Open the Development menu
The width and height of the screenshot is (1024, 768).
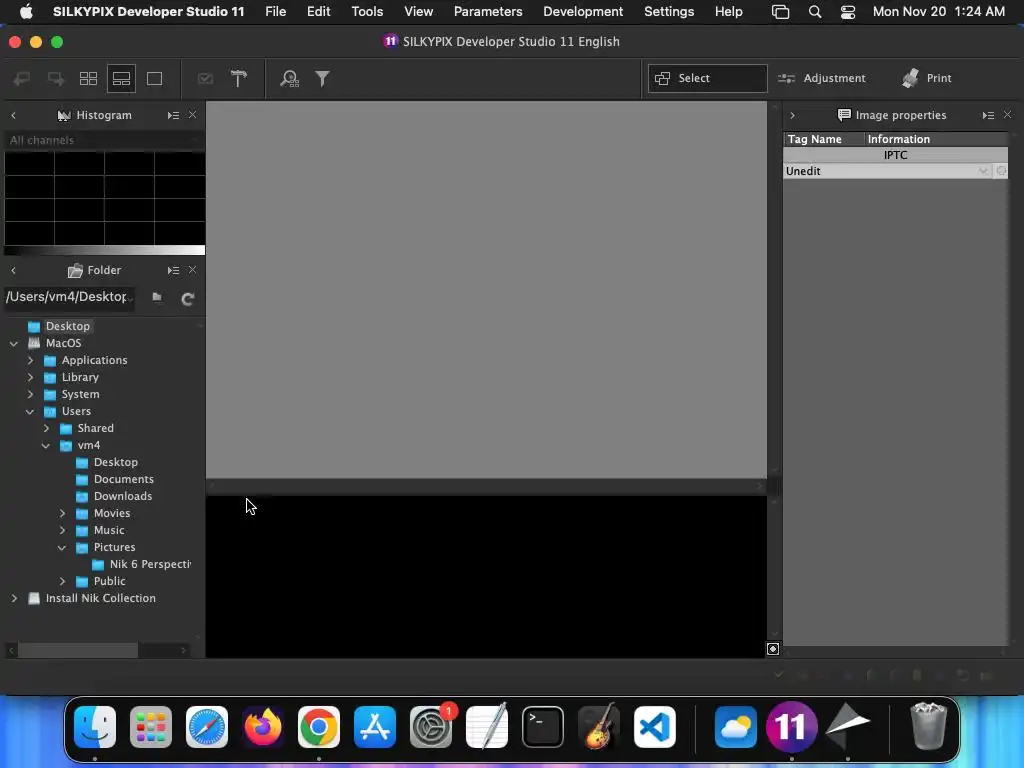583,12
